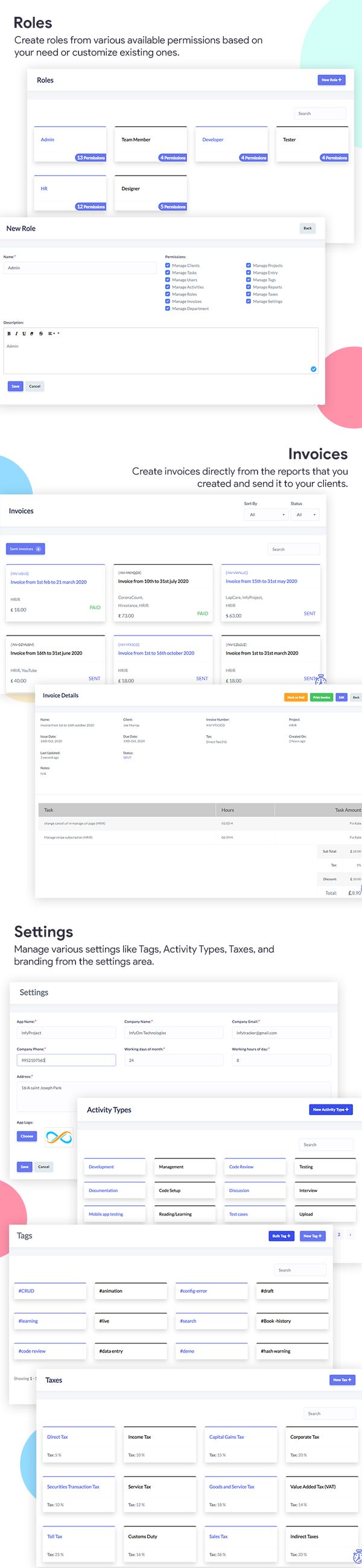Toggle Manage Settings permission checkbox
The height and width of the screenshot is (1568, 362).
click(x=248, y=301)
